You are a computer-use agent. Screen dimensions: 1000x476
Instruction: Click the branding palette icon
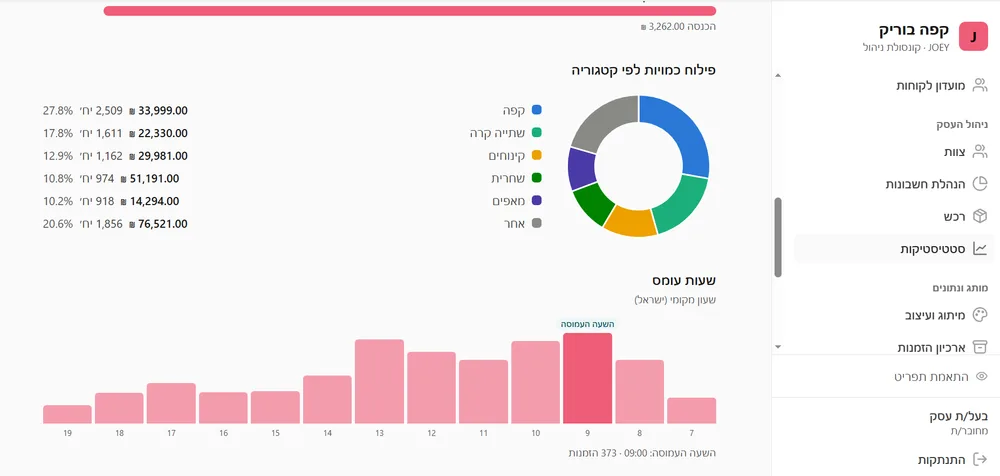pyautogui.click(x=979, y=315)
